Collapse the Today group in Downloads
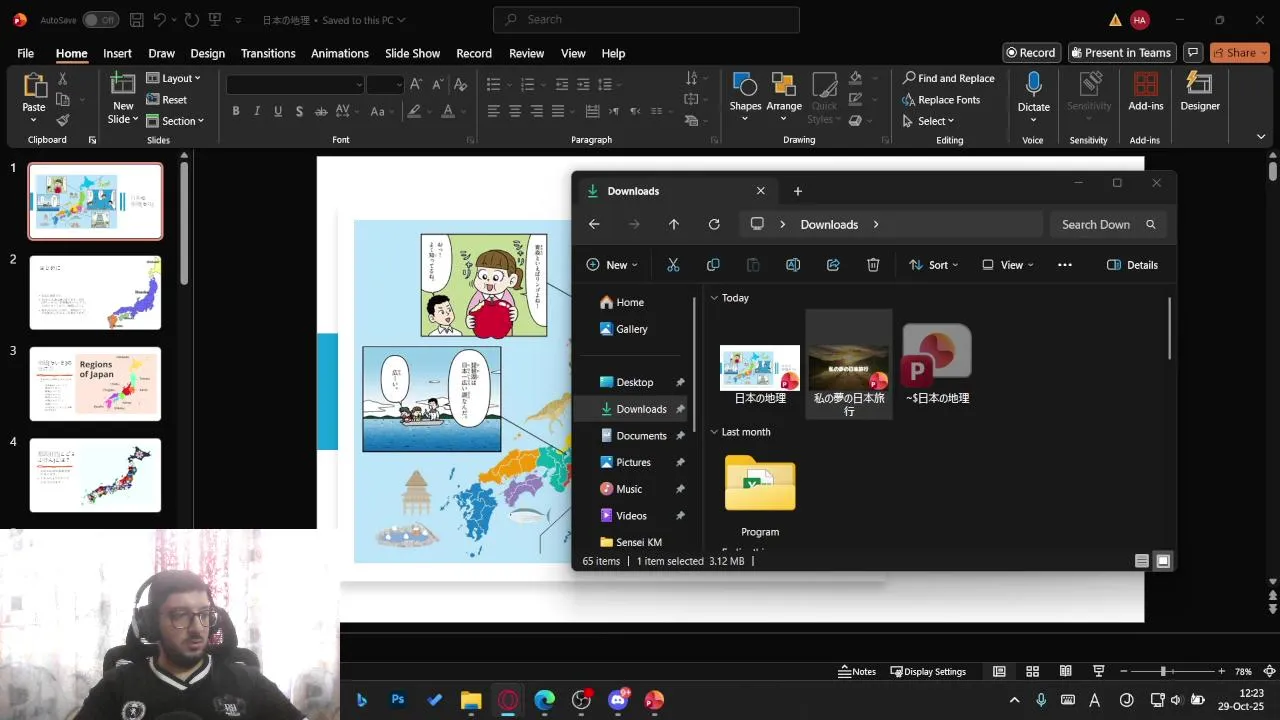 tap(714, 298)
